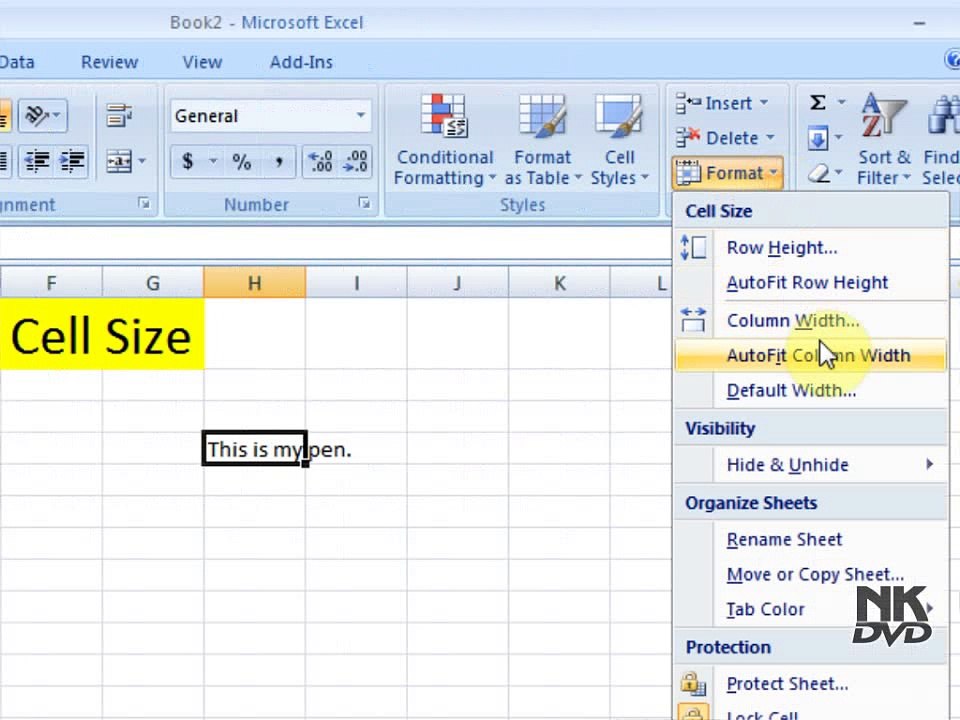Open Find & Select binoculars icon
Viewport: 960px width, 720px height.
944,116
